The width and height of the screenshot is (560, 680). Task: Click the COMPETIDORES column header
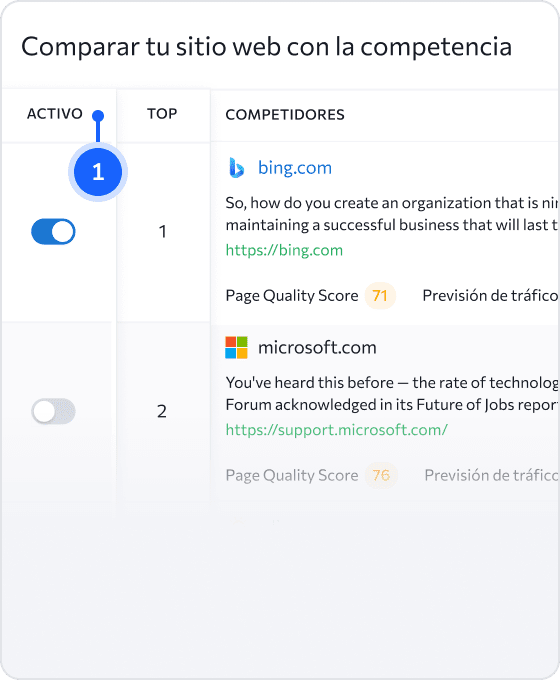(285, 114)
